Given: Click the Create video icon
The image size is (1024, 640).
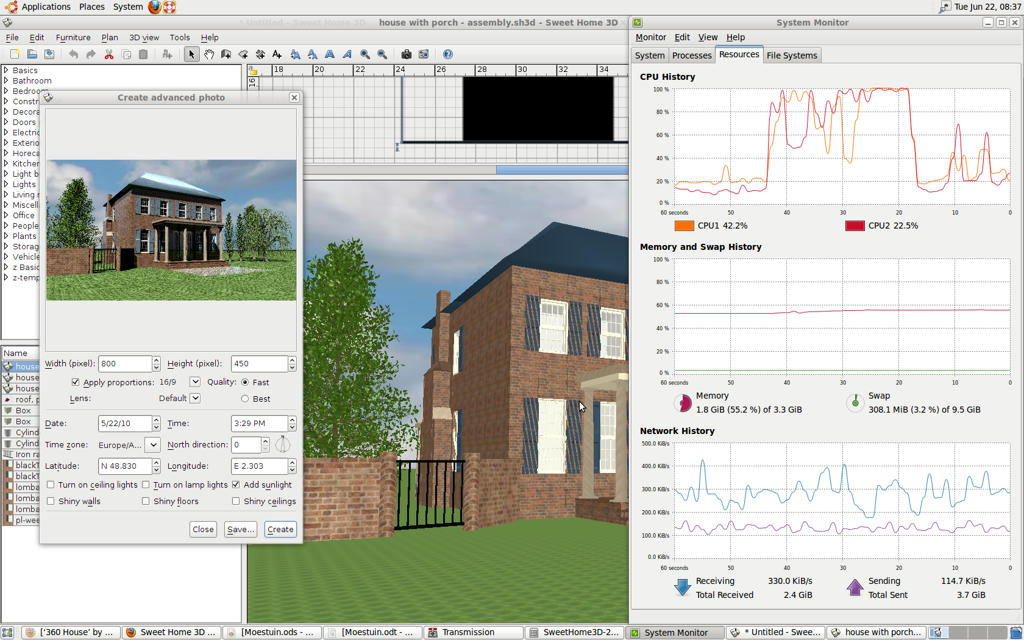Looking at the screenshot, I should pyautogui.click(x=423, y=54).
